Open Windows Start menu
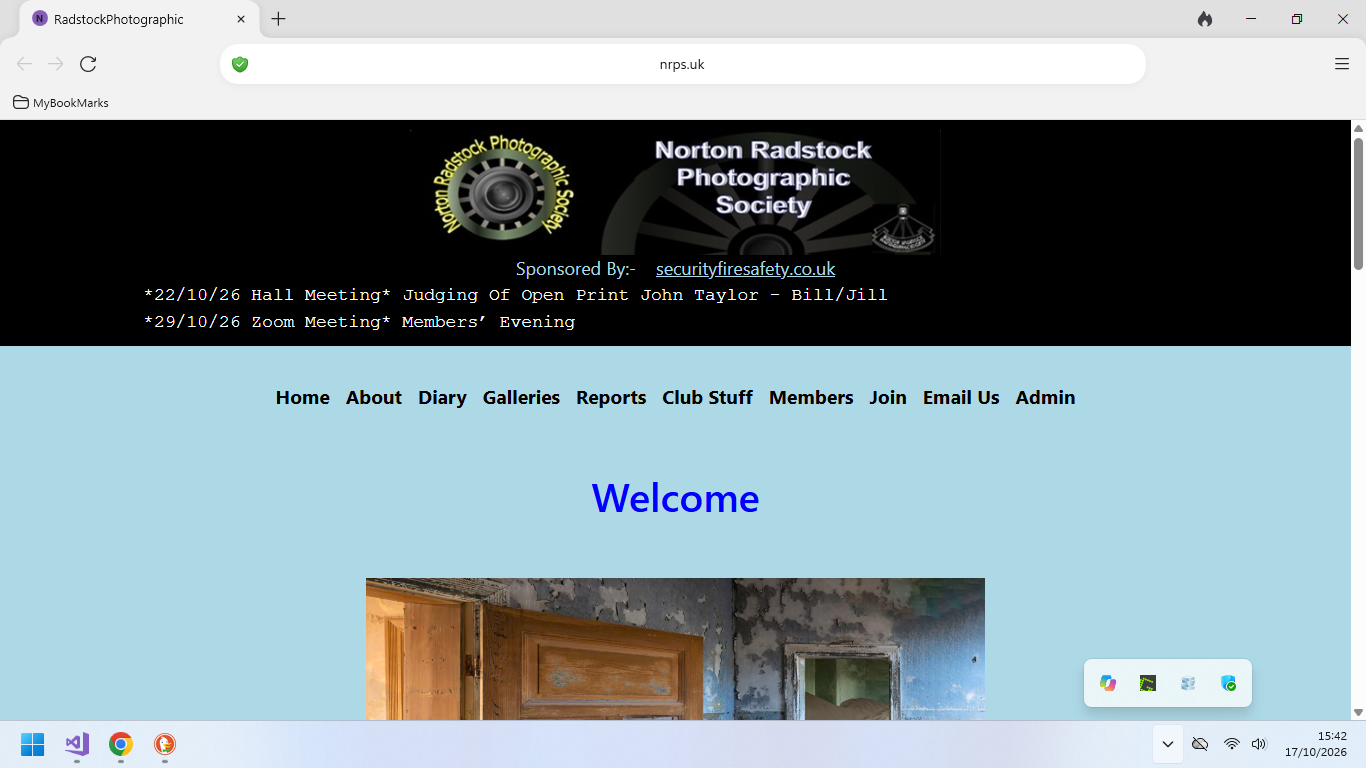Image resolution: width=1366 pixels, height=768 pixels. 33,744
